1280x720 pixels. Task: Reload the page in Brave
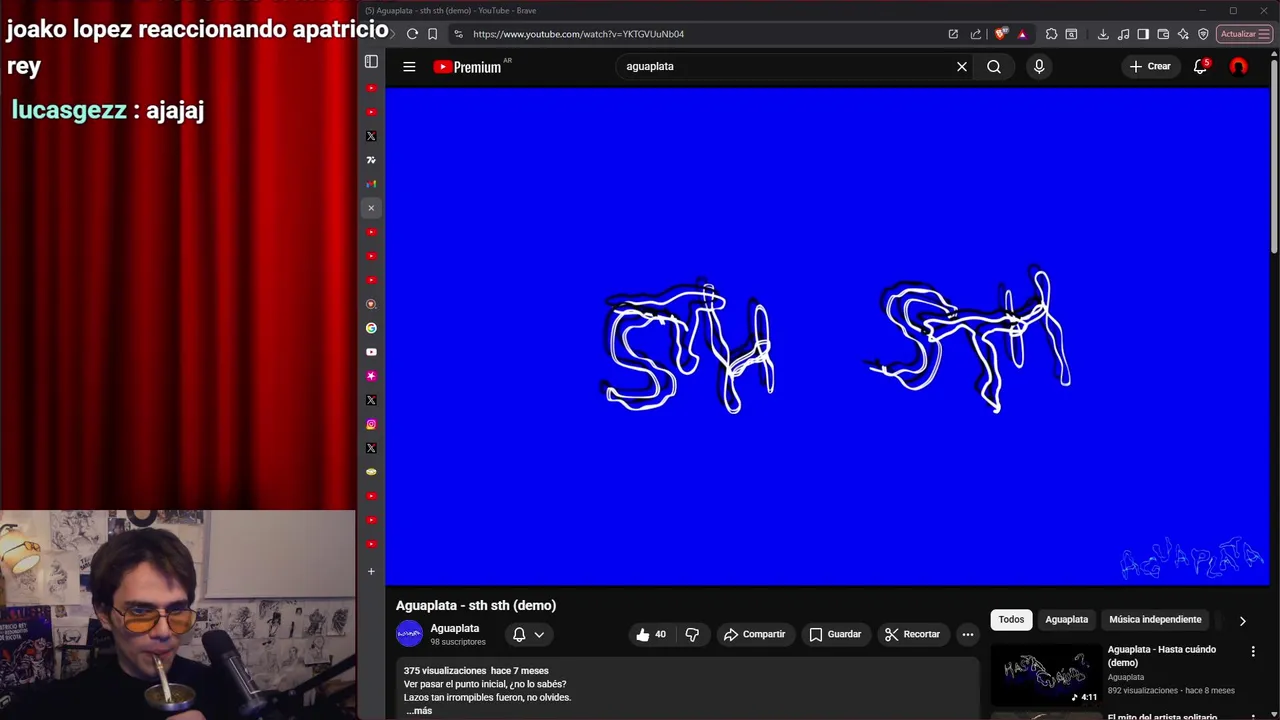(x=412, y=34)
